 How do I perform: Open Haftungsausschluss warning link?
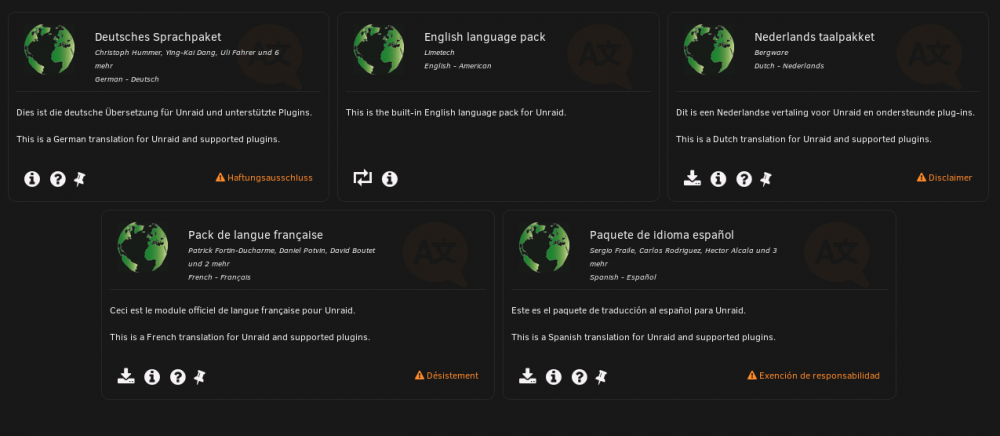[x=264, y=178]
